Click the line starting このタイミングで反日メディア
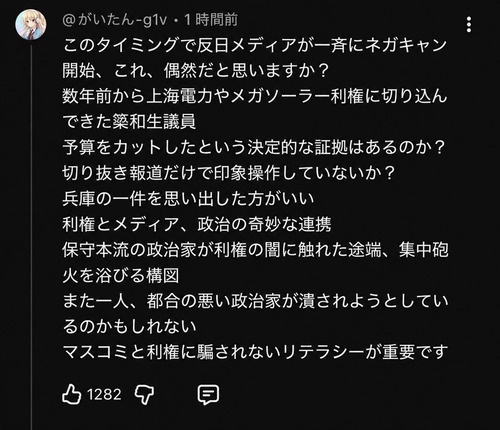The image size is (500, 430). click(x=255, y=45)
